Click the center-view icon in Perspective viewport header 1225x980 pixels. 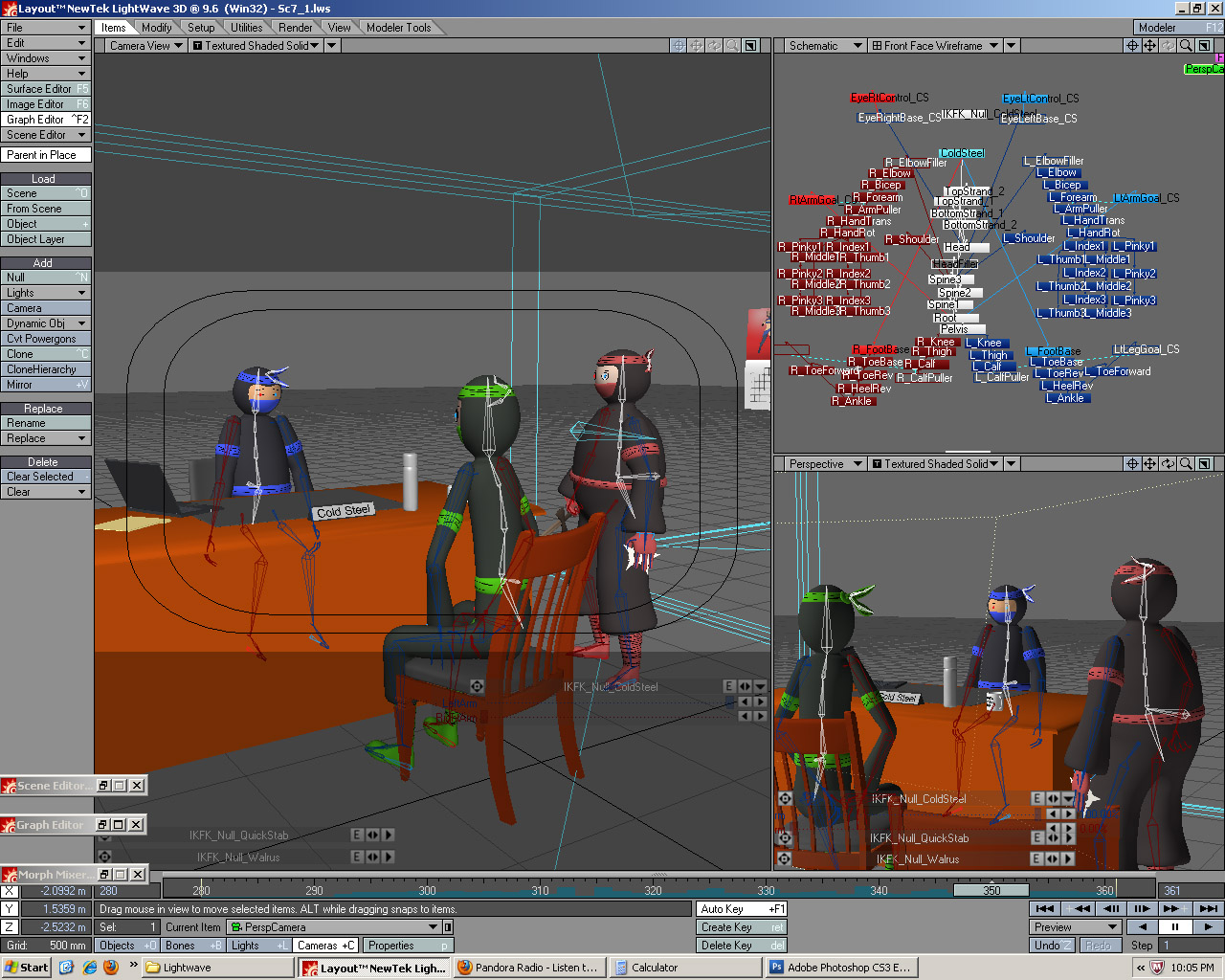click(x=1132, y=463)
